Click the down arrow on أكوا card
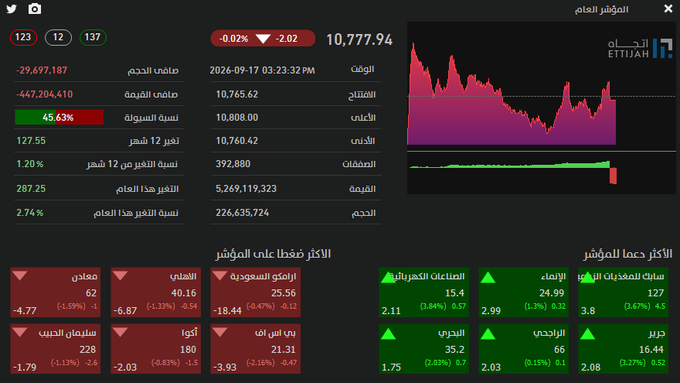Screen dimensions: 680x383 coord(120,332)
